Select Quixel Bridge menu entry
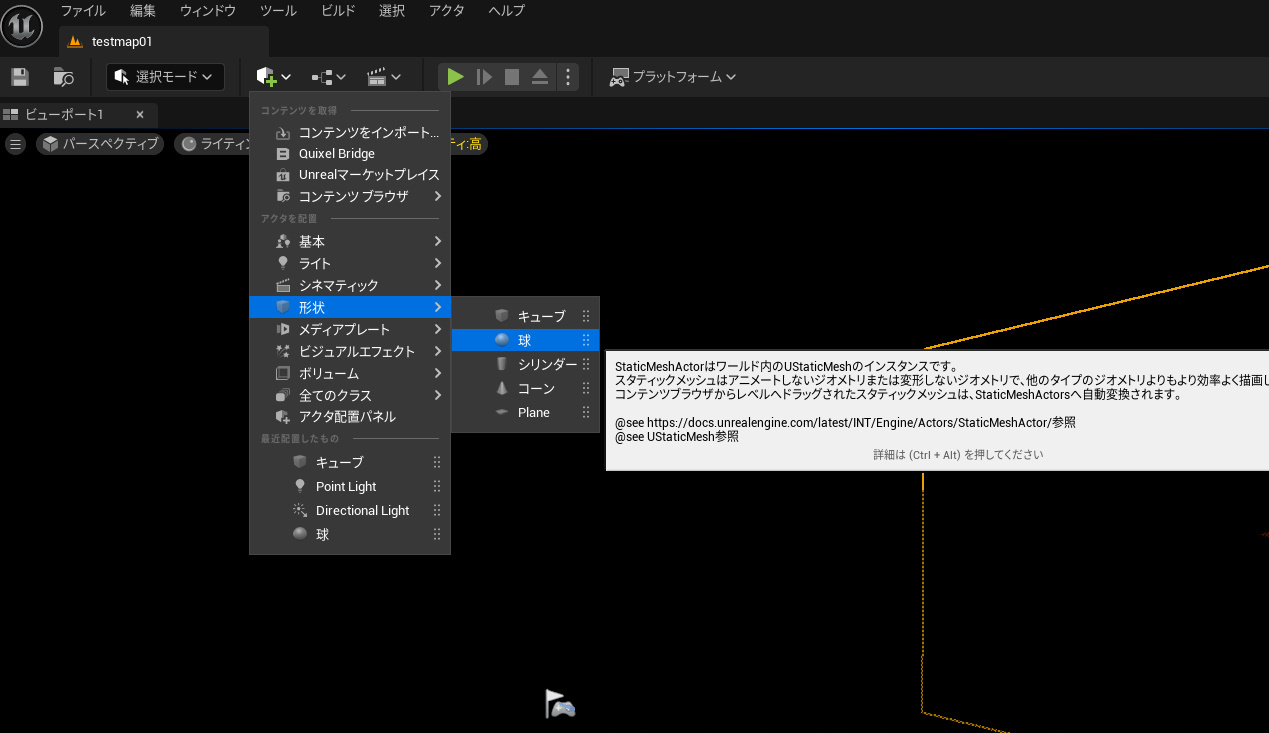 click(x=336, y=154)
